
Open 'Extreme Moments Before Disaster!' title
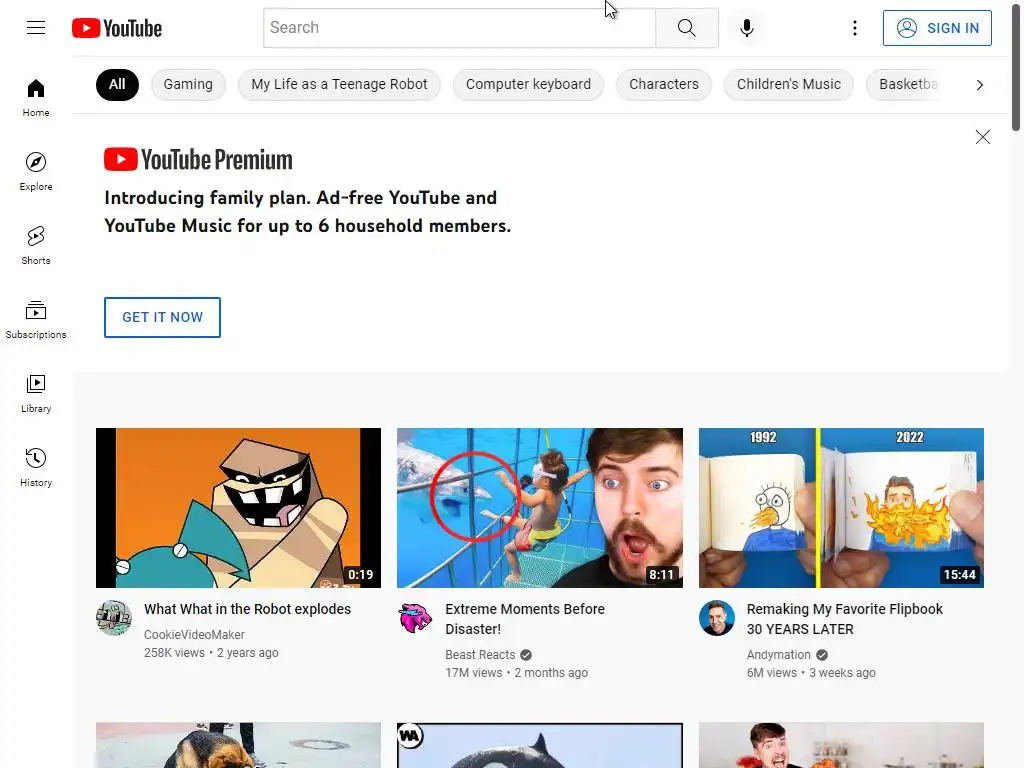click(x=525, y=618)
